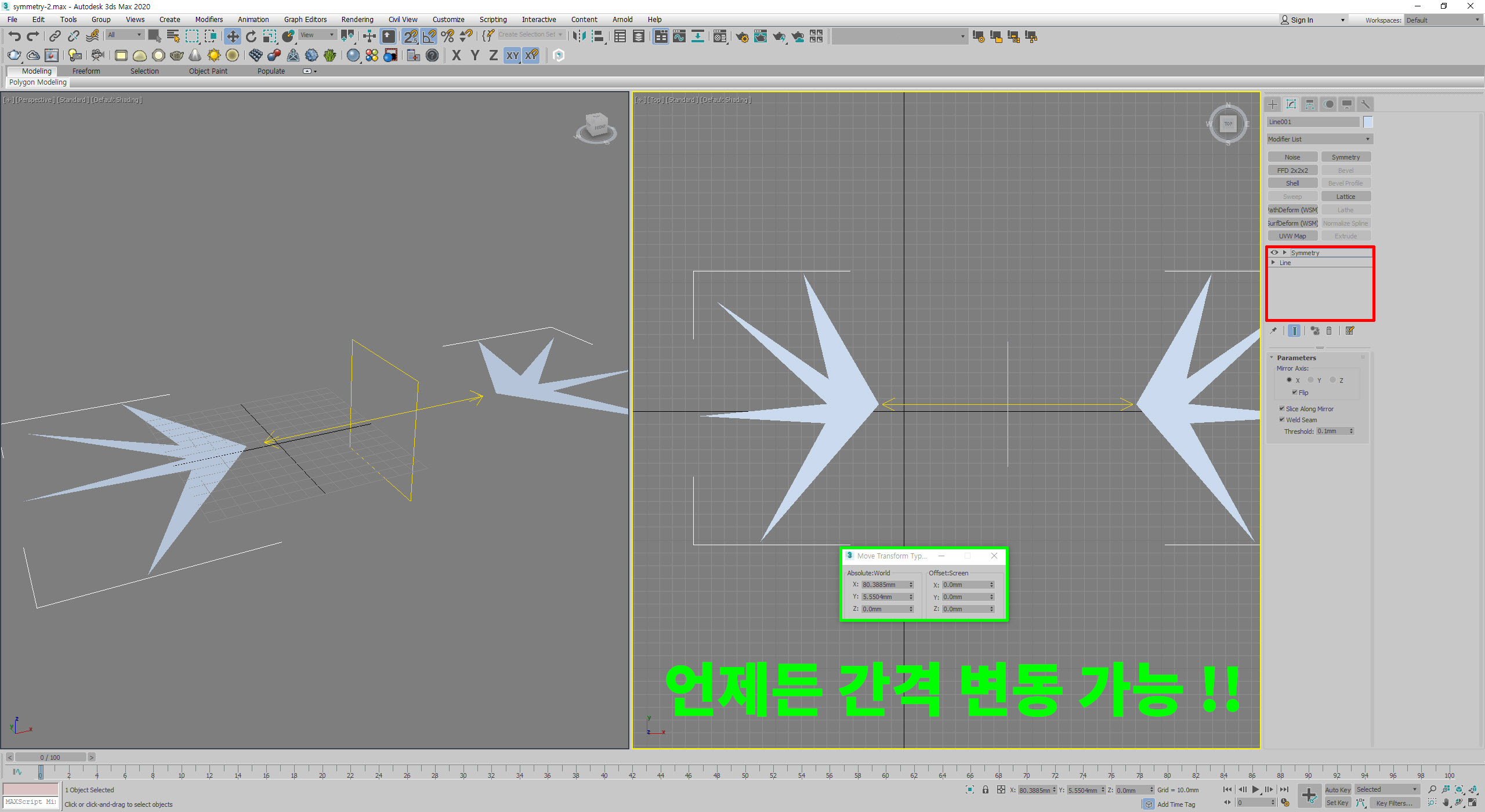Click the Select and Link chain icon
This screenshot has width=1485, height=812.
[x=55, y=37]
